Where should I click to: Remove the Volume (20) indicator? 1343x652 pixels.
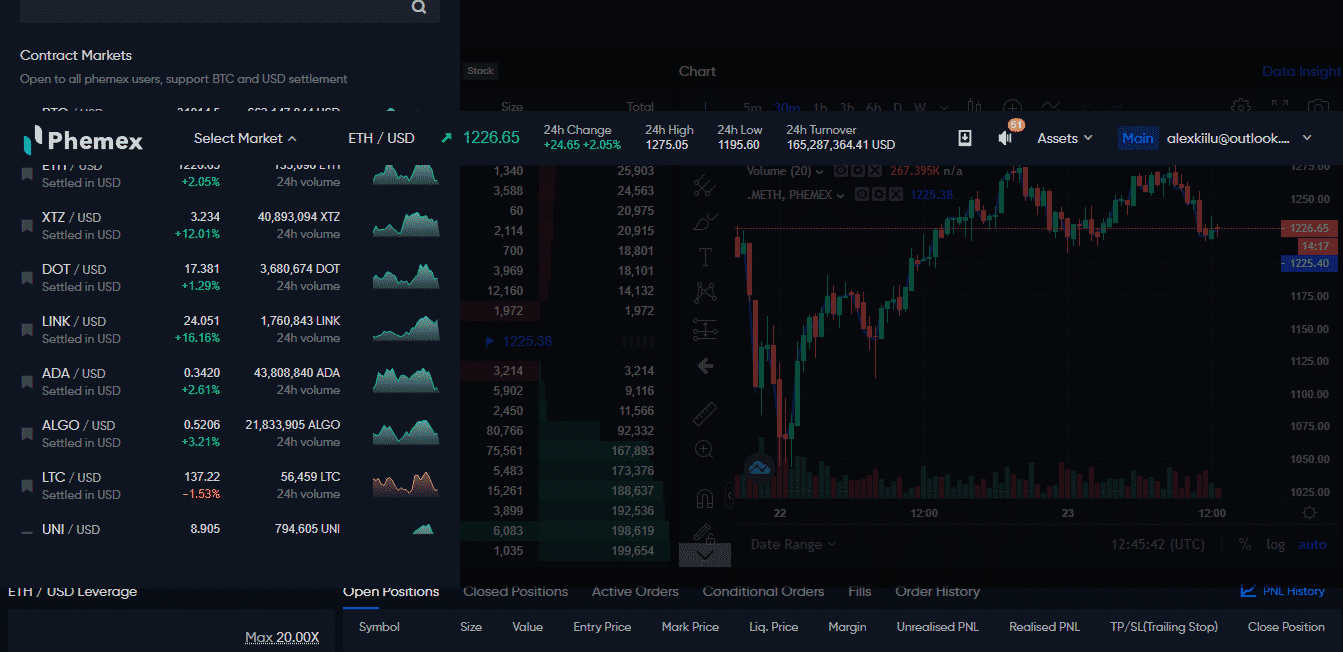pos(875,171)
